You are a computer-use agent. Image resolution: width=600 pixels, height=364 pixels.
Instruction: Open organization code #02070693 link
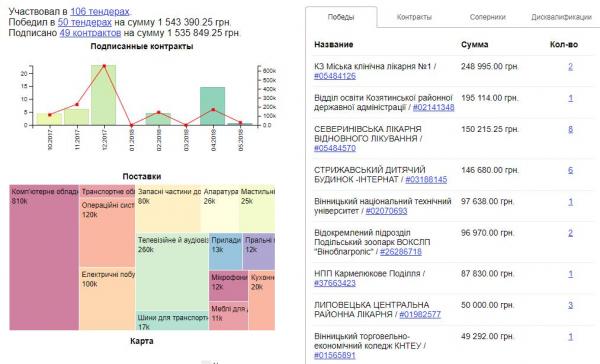[x=386, y=211]
